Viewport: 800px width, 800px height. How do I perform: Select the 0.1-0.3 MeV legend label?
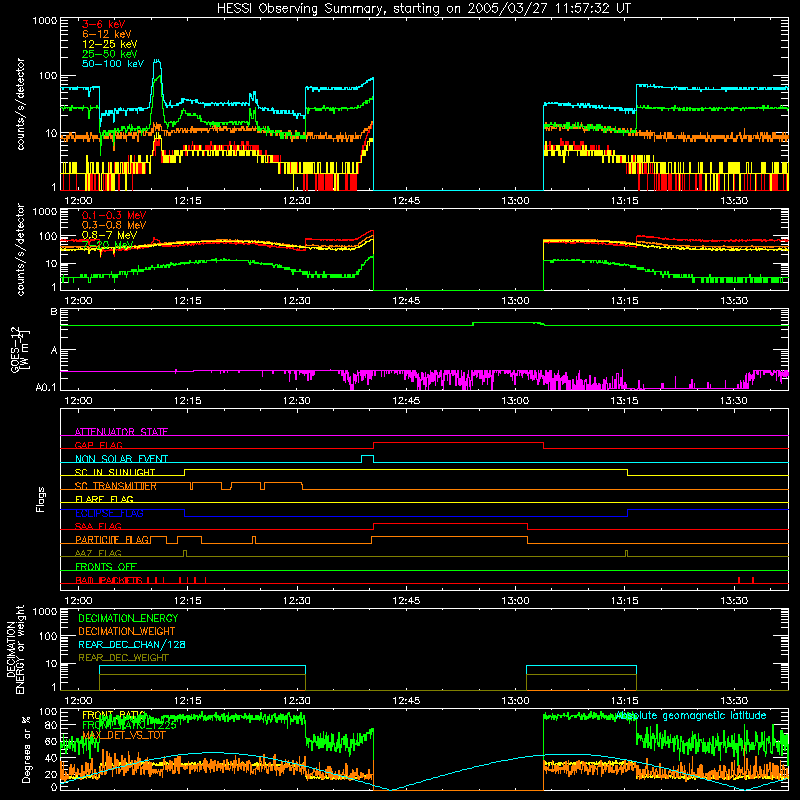(114, 215)
